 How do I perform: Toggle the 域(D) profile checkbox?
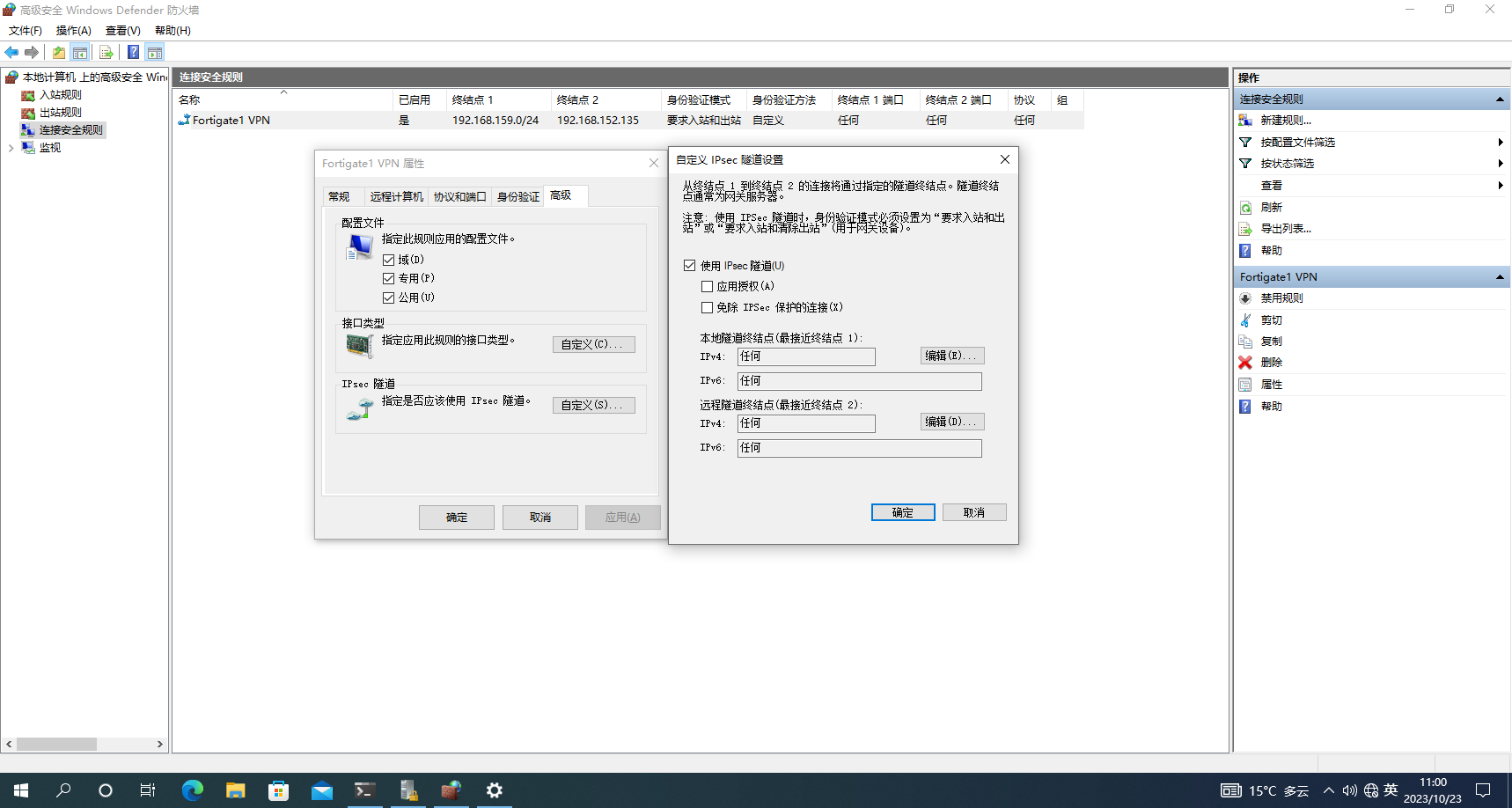(388, 261)
